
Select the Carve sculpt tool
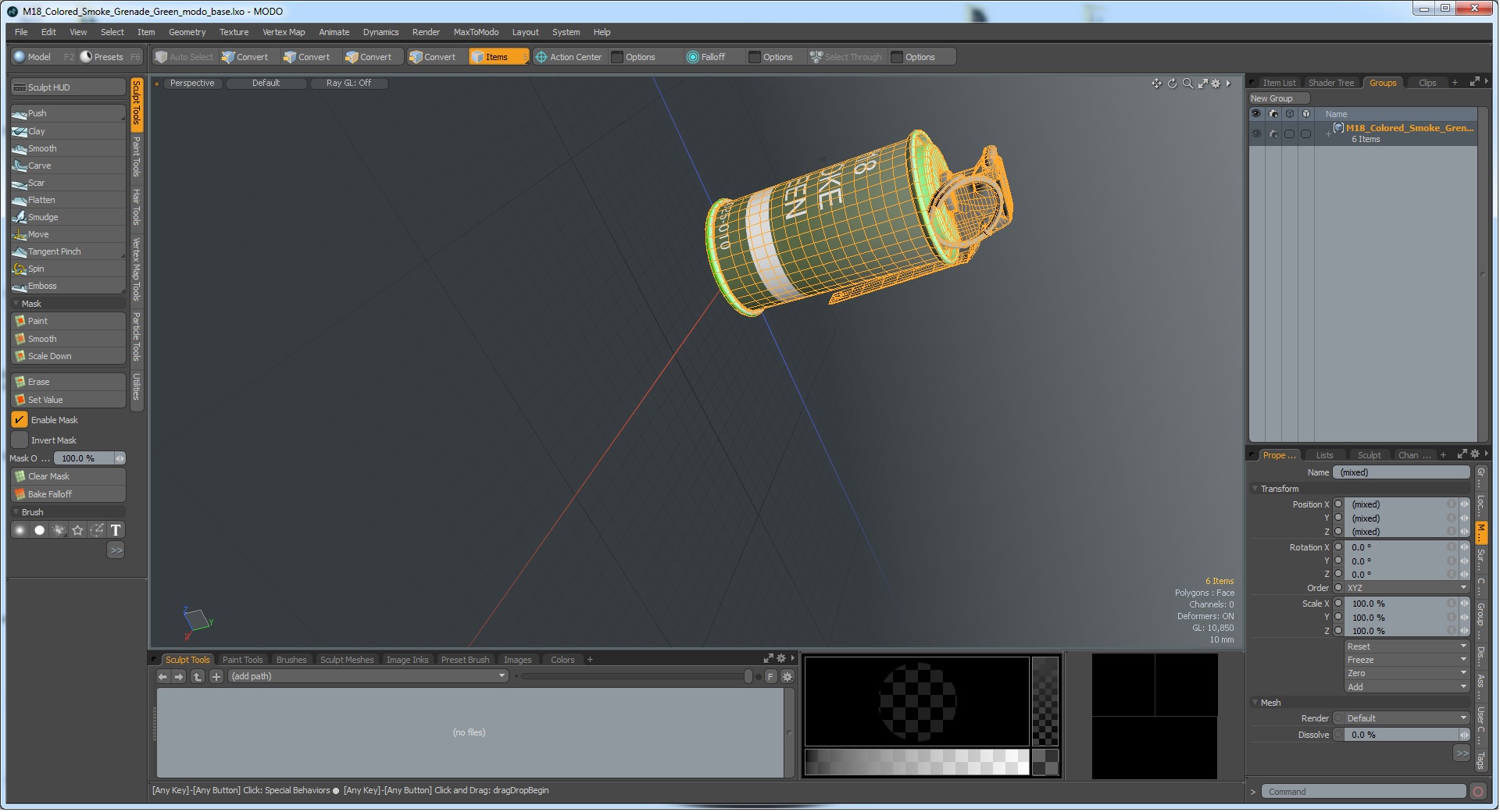point(68,166)
